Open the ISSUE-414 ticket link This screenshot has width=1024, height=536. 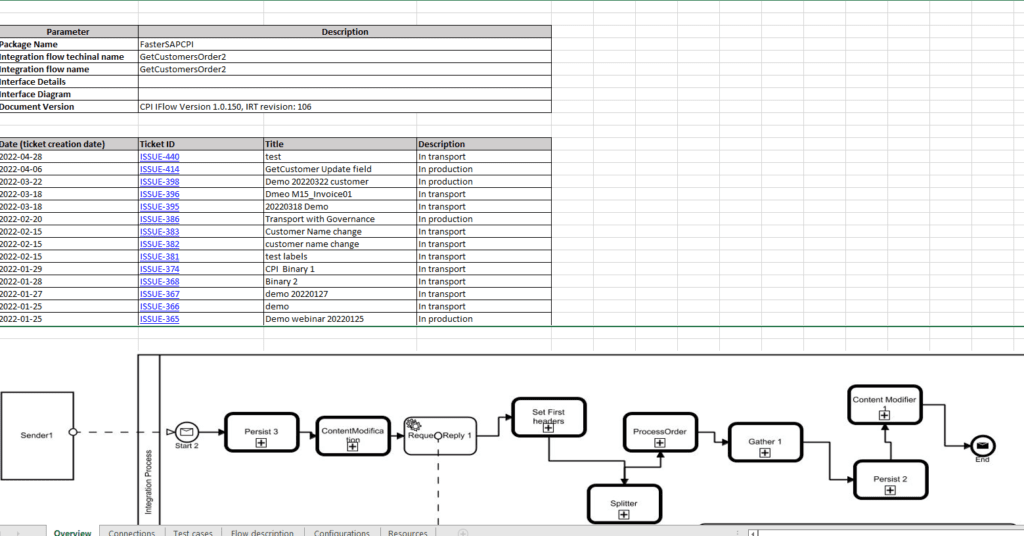coord(159,169)
